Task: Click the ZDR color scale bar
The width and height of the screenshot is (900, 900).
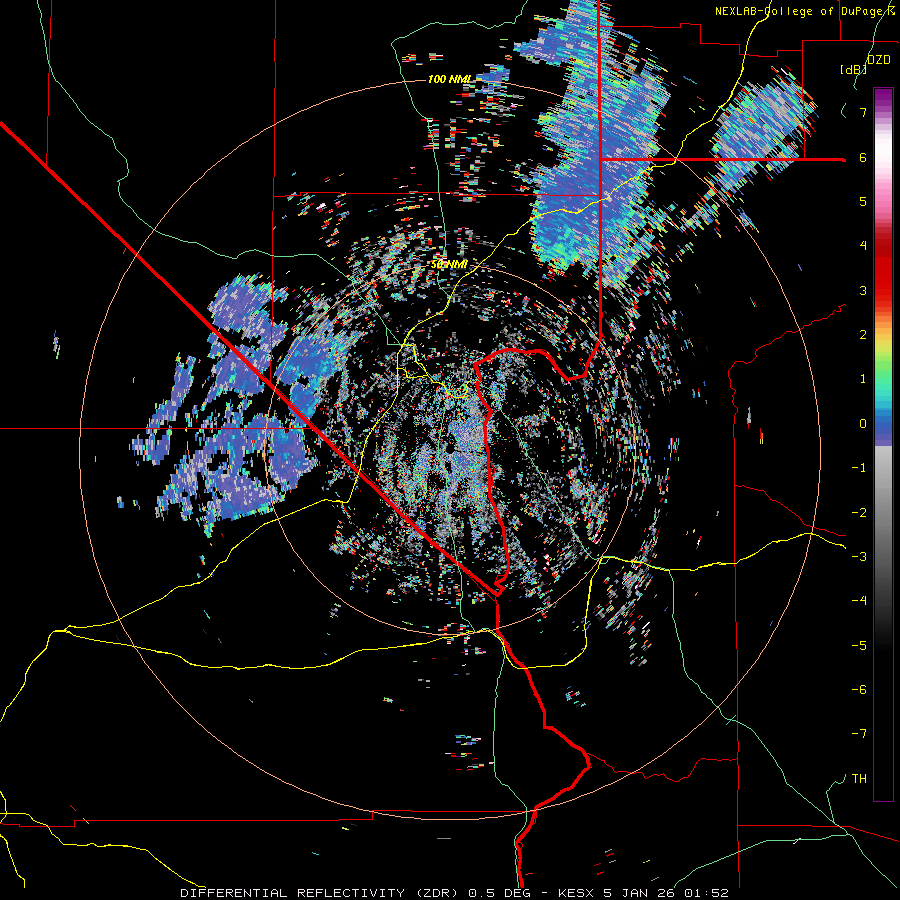Action: pyautogui.click(x=883, y=444)
